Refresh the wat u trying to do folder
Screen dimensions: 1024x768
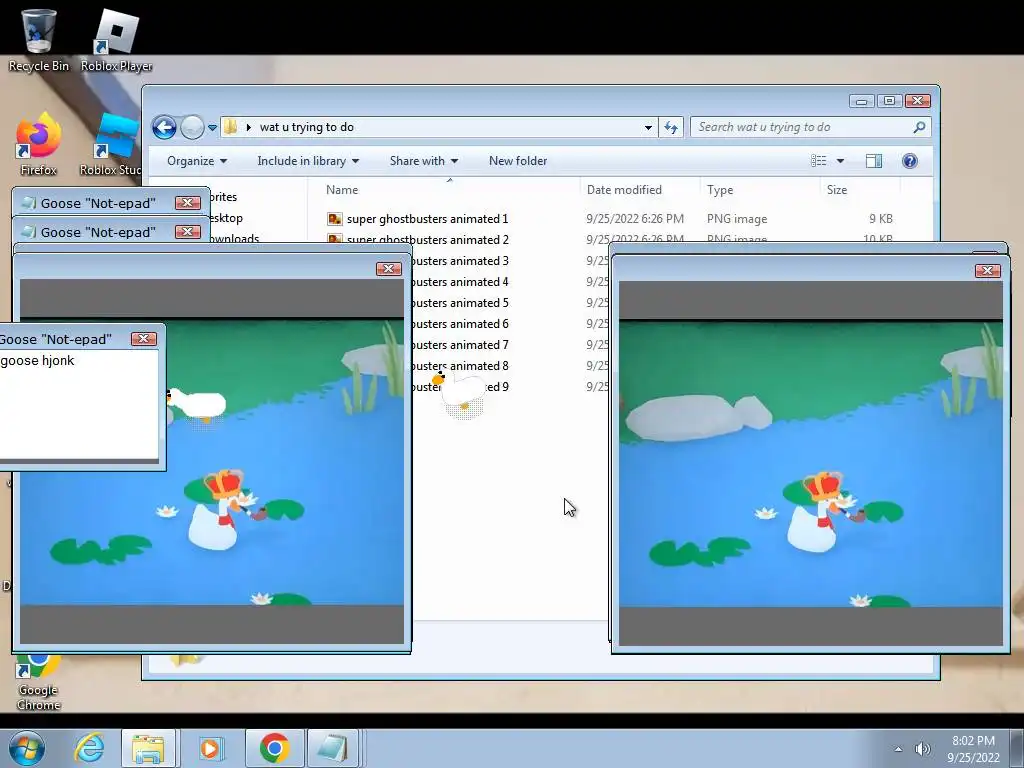671,127
